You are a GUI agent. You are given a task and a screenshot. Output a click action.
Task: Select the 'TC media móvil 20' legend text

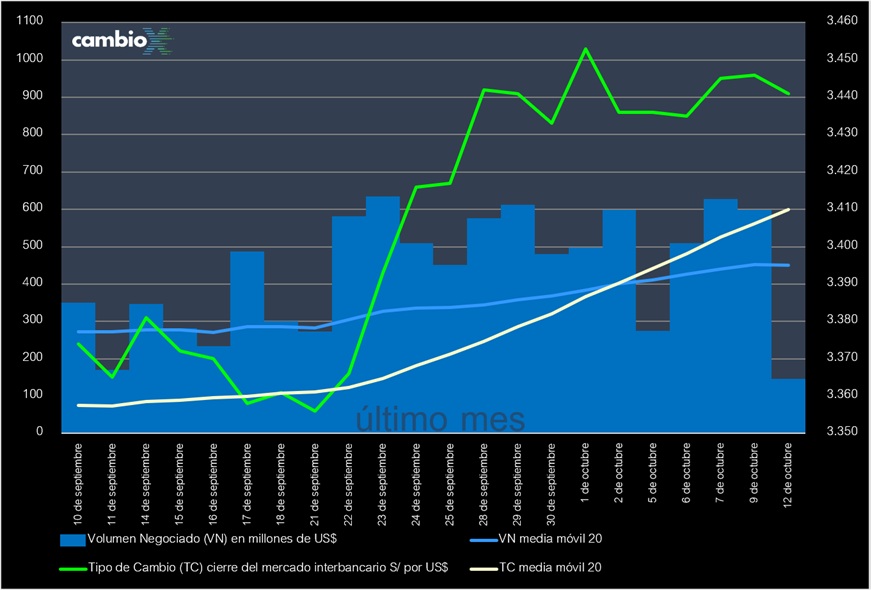(x=550, y=568)
